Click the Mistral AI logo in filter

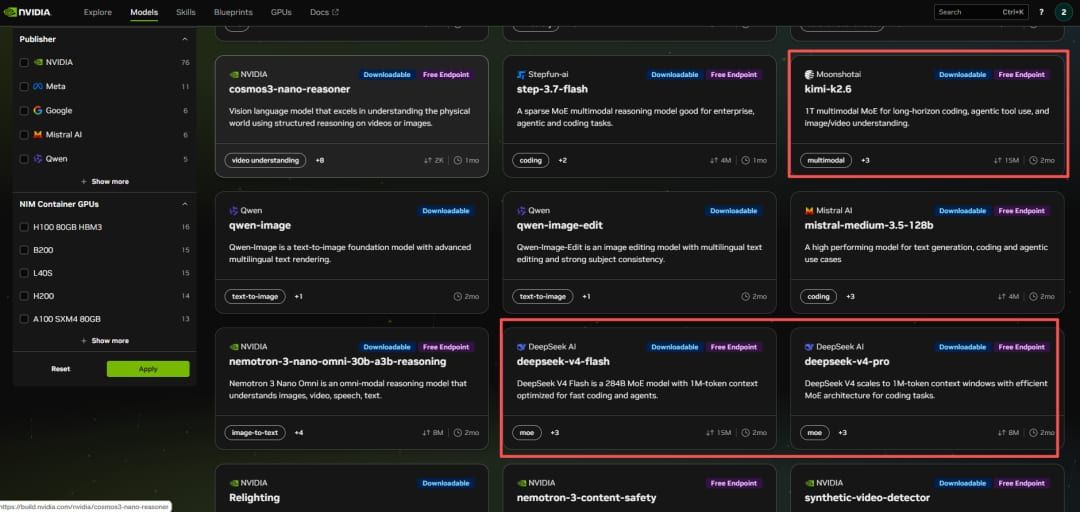click(38, 134)
